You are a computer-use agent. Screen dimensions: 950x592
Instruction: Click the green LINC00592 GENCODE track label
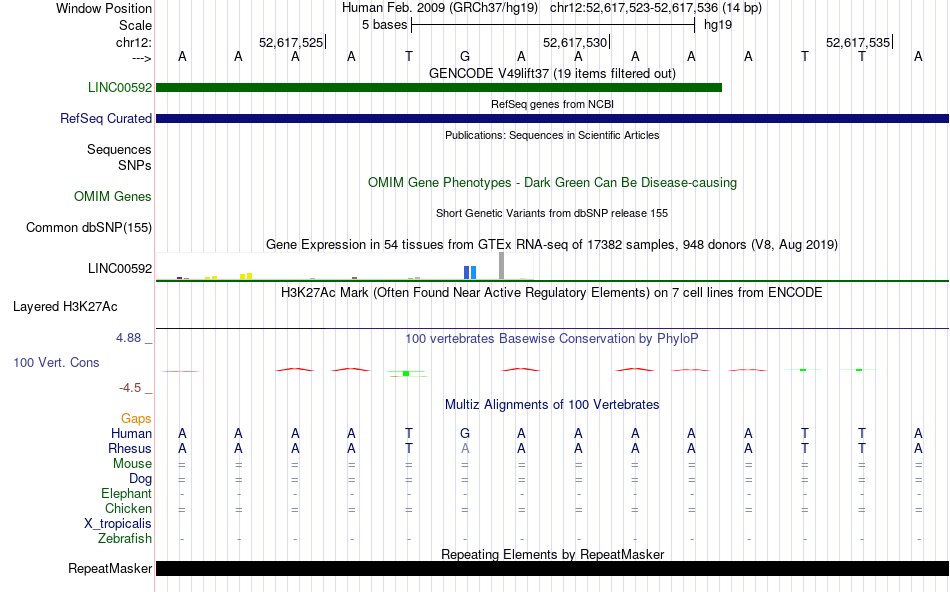coord(120,87)
